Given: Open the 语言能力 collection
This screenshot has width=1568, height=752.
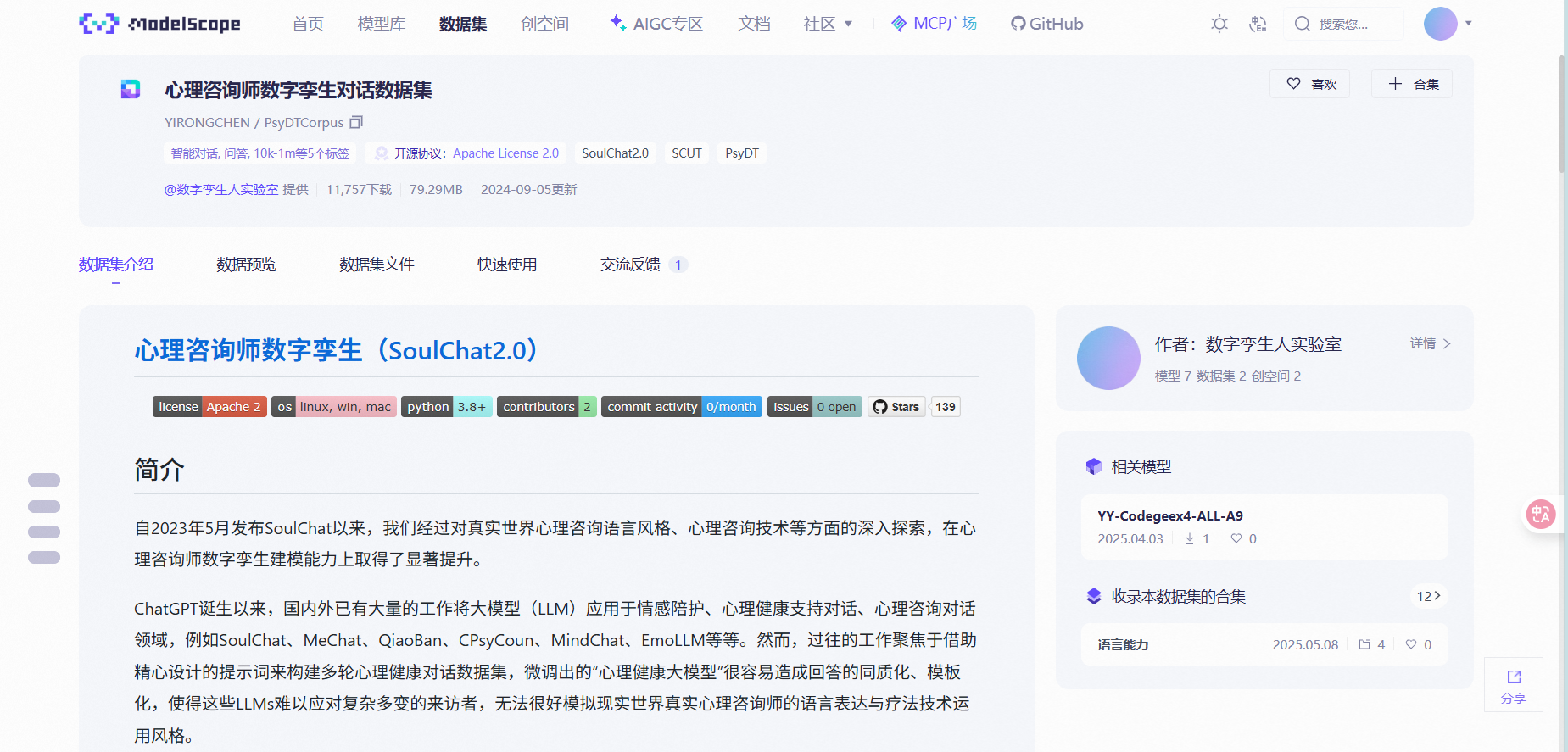Looking at the screenshot, I should 1264,644.
